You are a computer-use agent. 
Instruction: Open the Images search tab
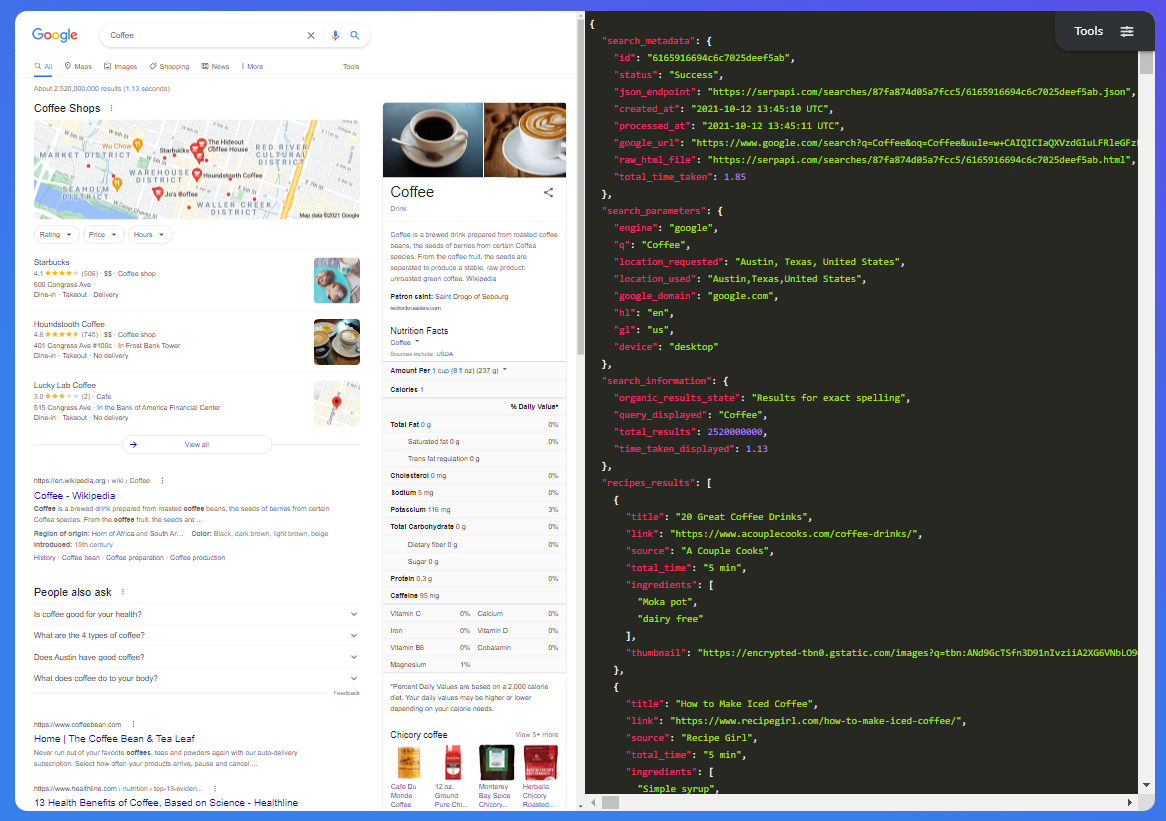120,66
